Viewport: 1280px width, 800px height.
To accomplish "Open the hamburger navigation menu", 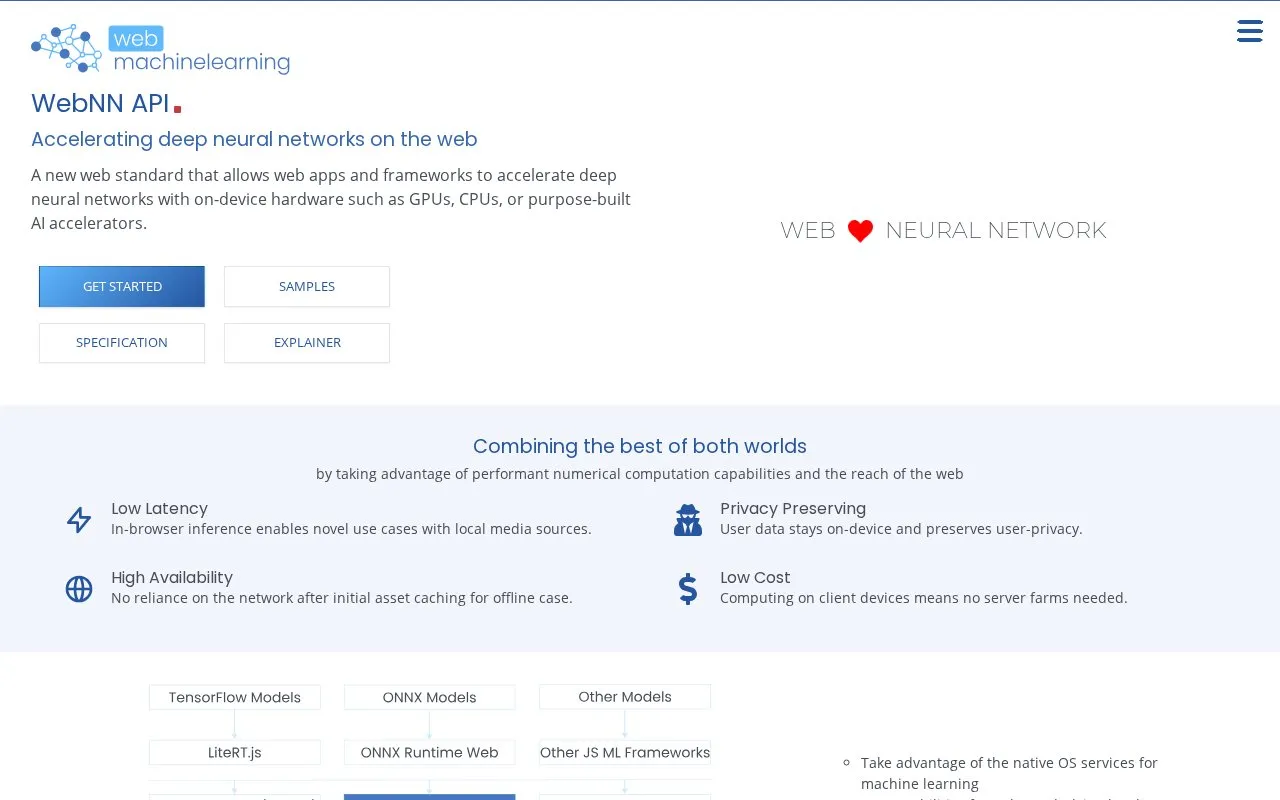I will pos(1249,31).
